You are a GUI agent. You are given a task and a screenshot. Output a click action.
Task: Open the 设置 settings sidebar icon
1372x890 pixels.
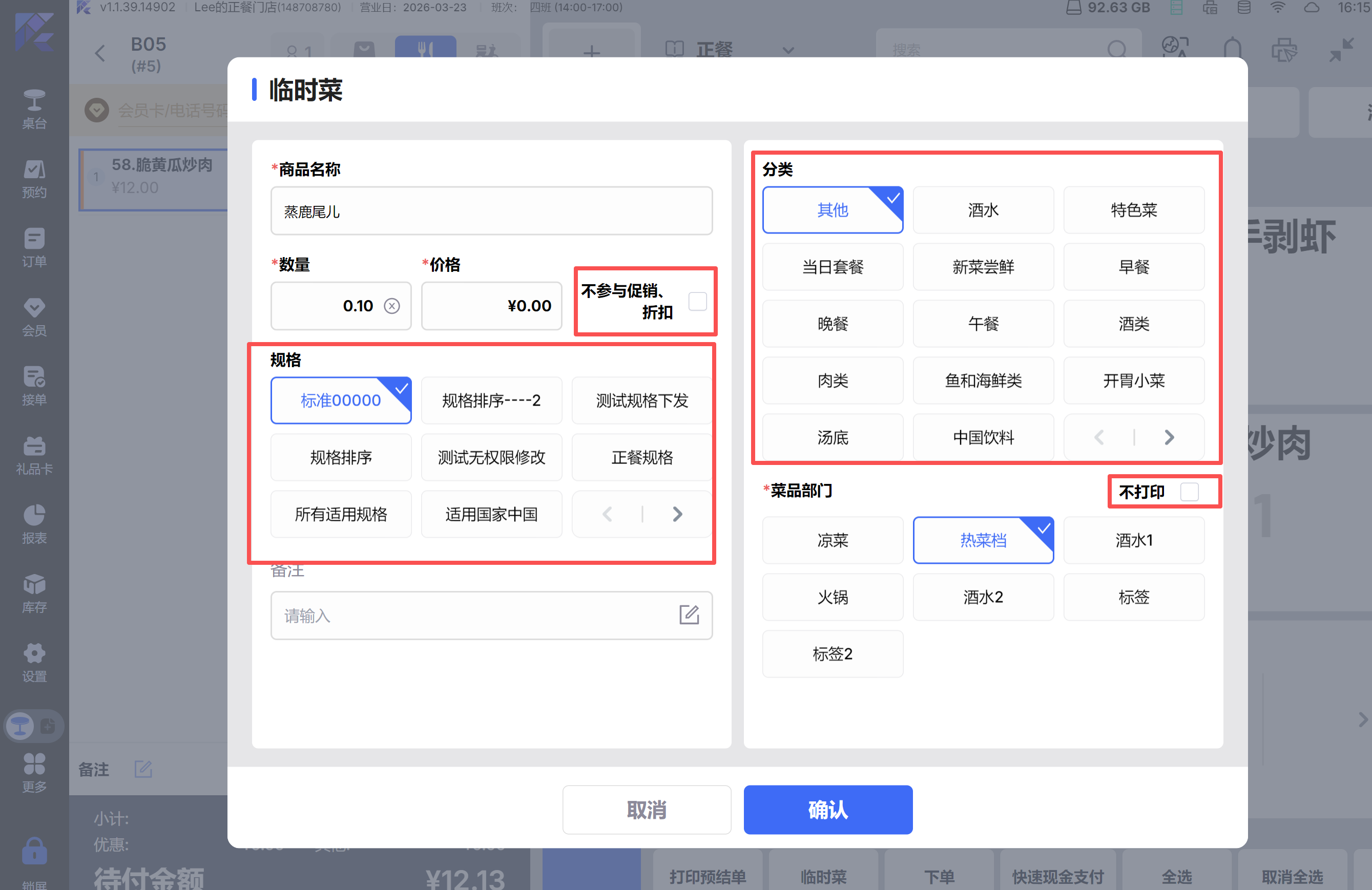click(x=34, y=663)
